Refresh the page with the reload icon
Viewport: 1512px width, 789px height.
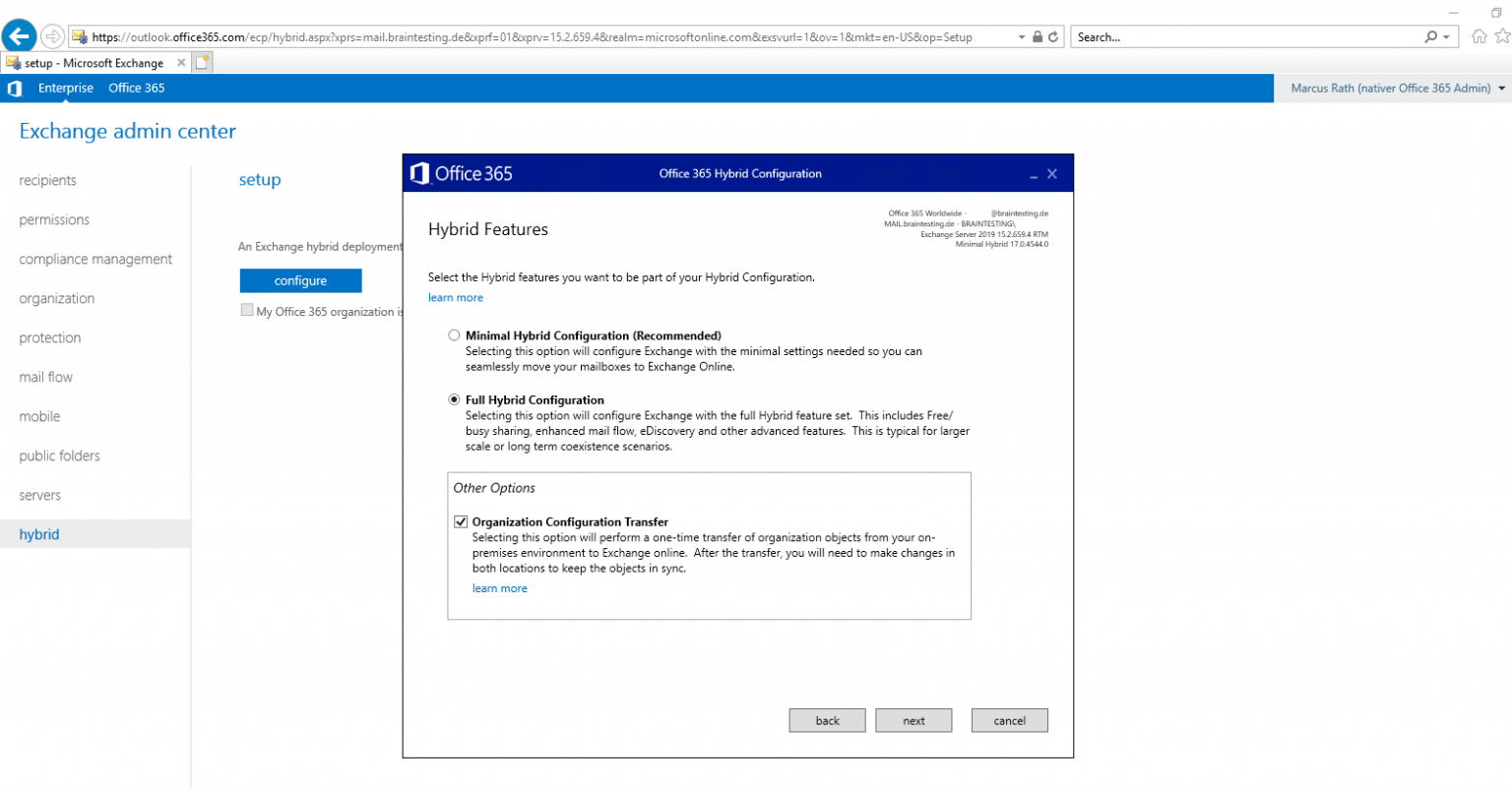pos(1053,35)
